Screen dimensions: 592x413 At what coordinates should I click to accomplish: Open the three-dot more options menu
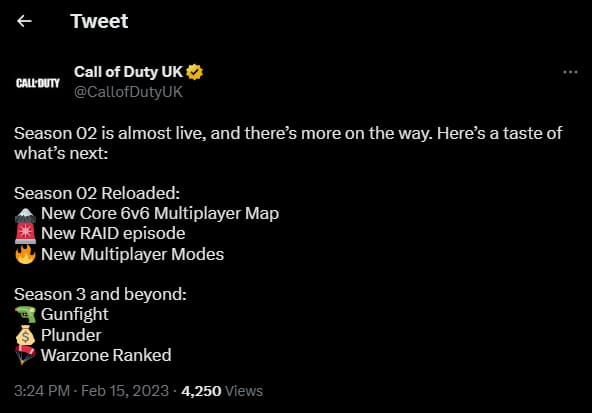570,72
